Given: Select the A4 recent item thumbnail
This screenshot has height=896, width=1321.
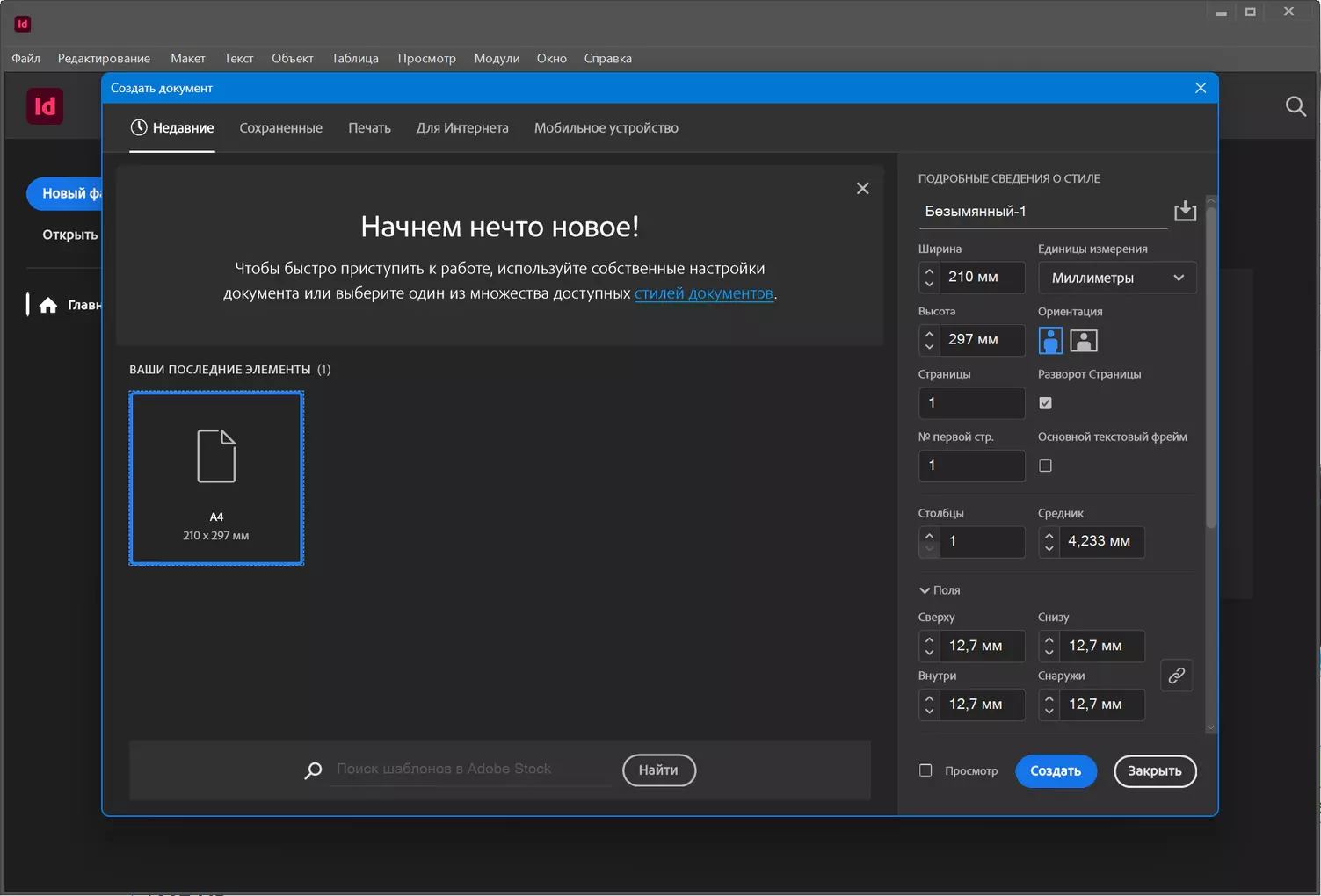Looking at the screenshot, I should pos(216,478).
